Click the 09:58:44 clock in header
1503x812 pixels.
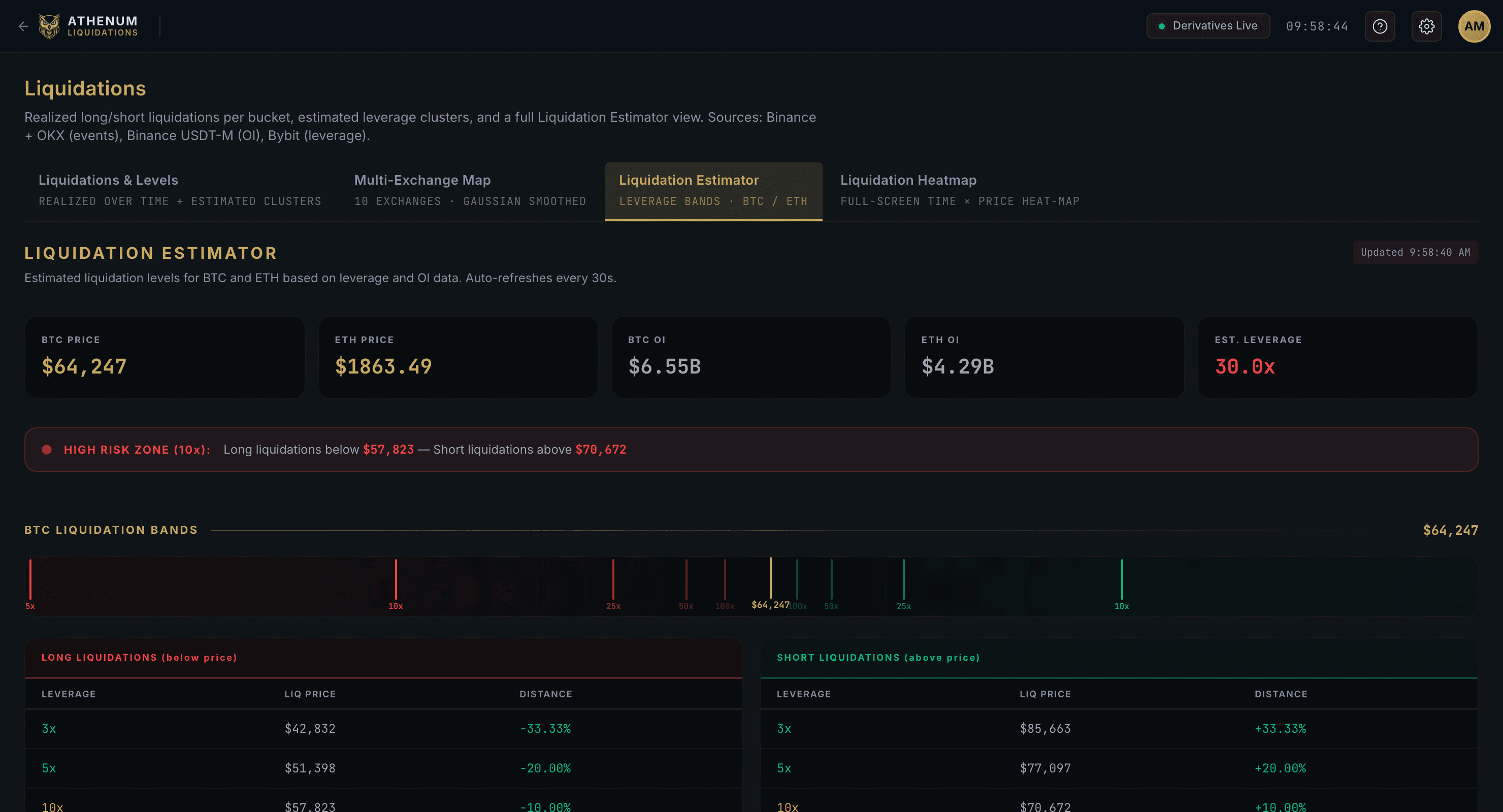pos(1317,26)
